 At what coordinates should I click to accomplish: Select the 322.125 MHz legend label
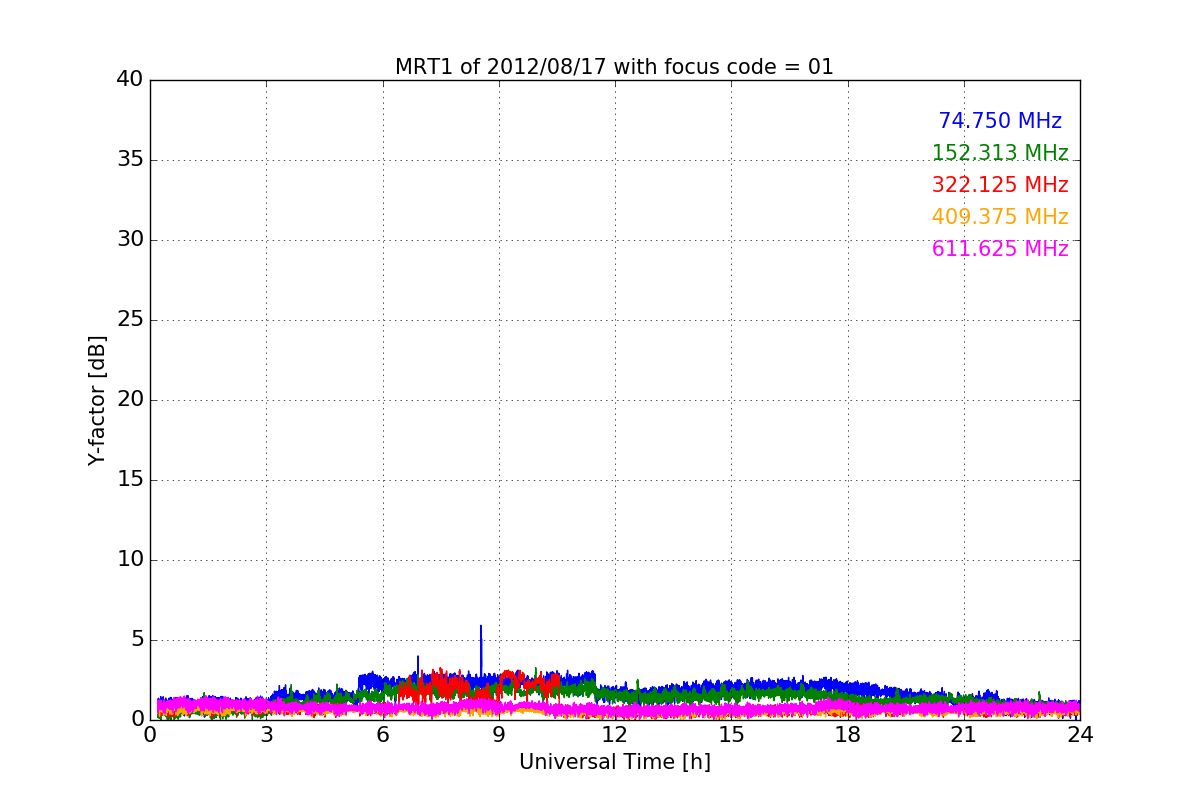point(1000,185)
